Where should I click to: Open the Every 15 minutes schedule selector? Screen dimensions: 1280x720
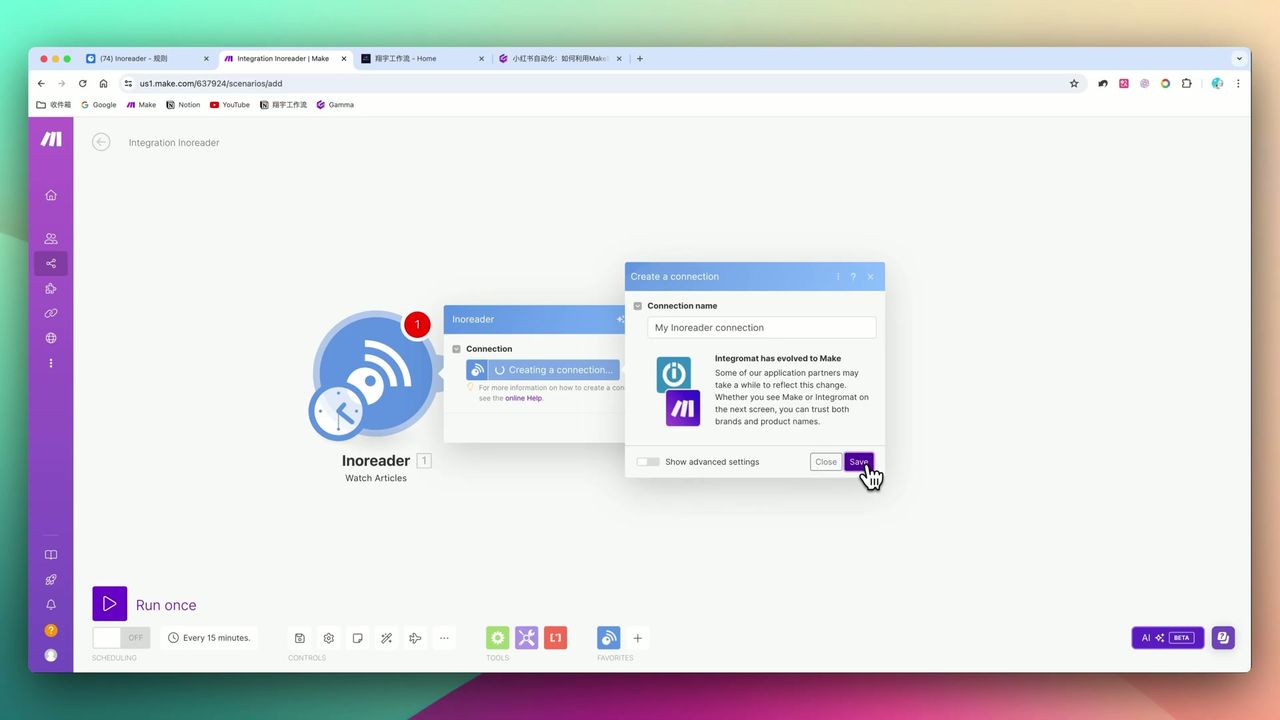(209, 637)
